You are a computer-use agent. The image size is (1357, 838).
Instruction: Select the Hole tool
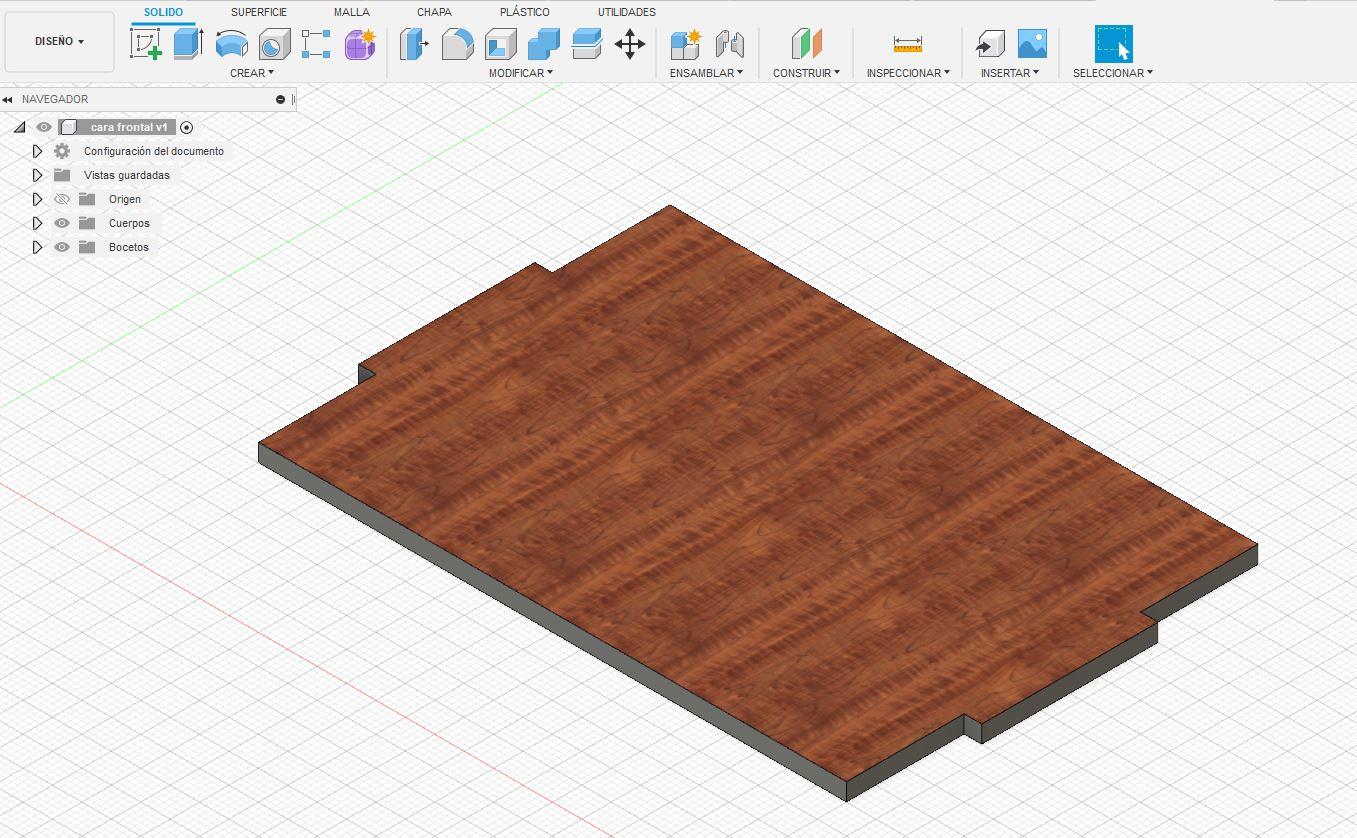point(274,44)
